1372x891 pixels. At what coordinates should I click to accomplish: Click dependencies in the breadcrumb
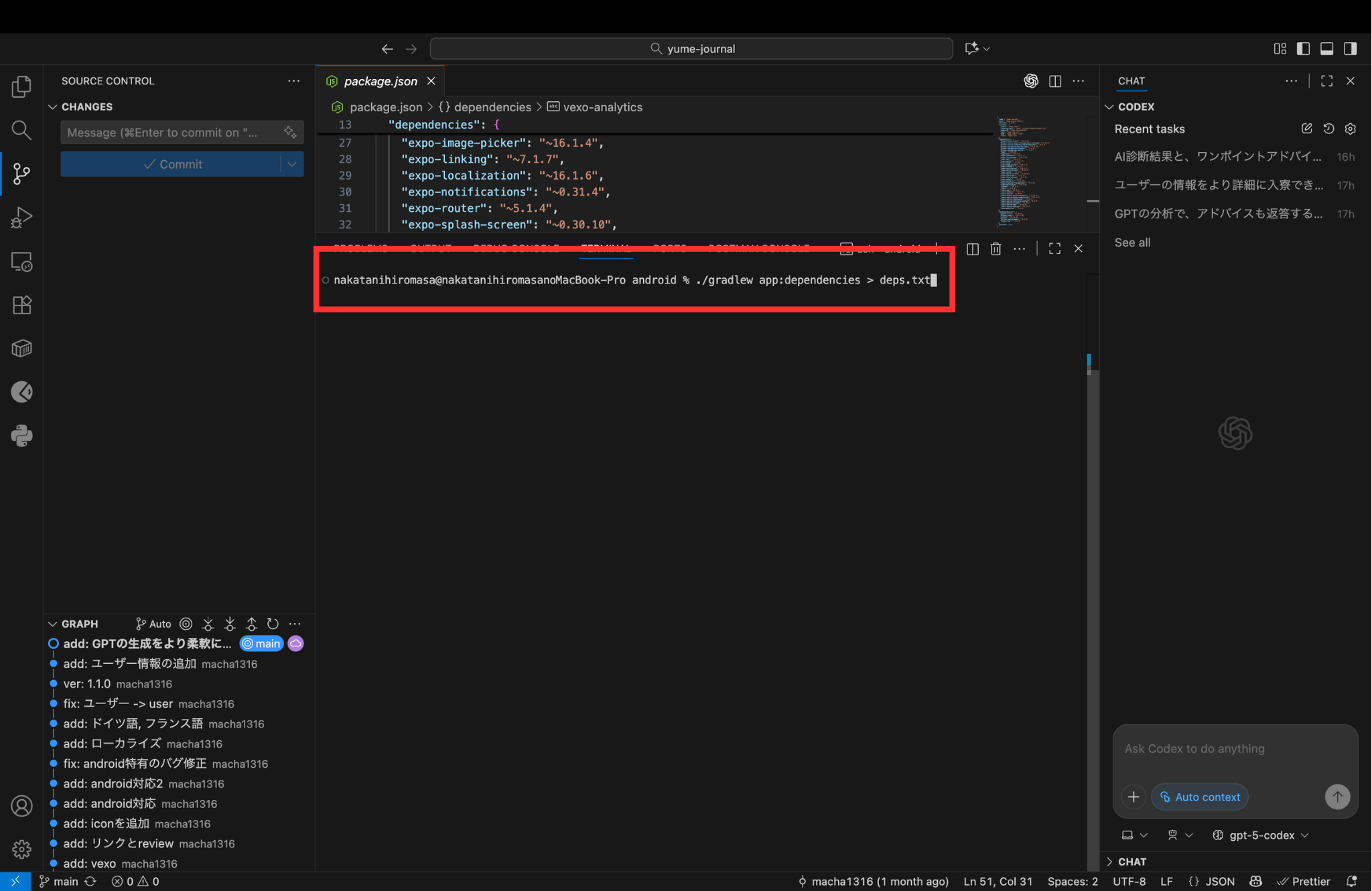492,107
